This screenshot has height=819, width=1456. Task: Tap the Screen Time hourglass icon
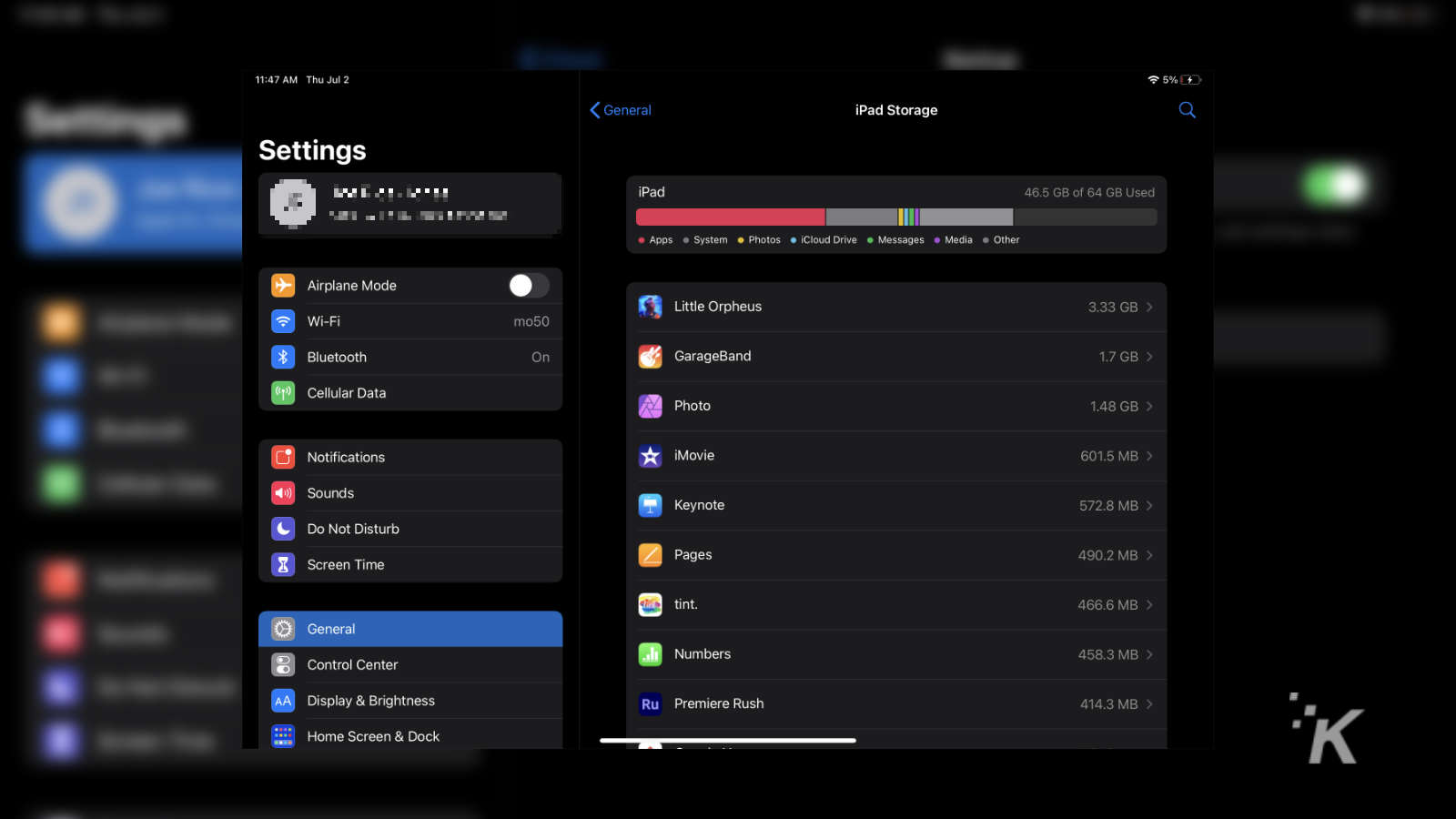click(283, 564)
